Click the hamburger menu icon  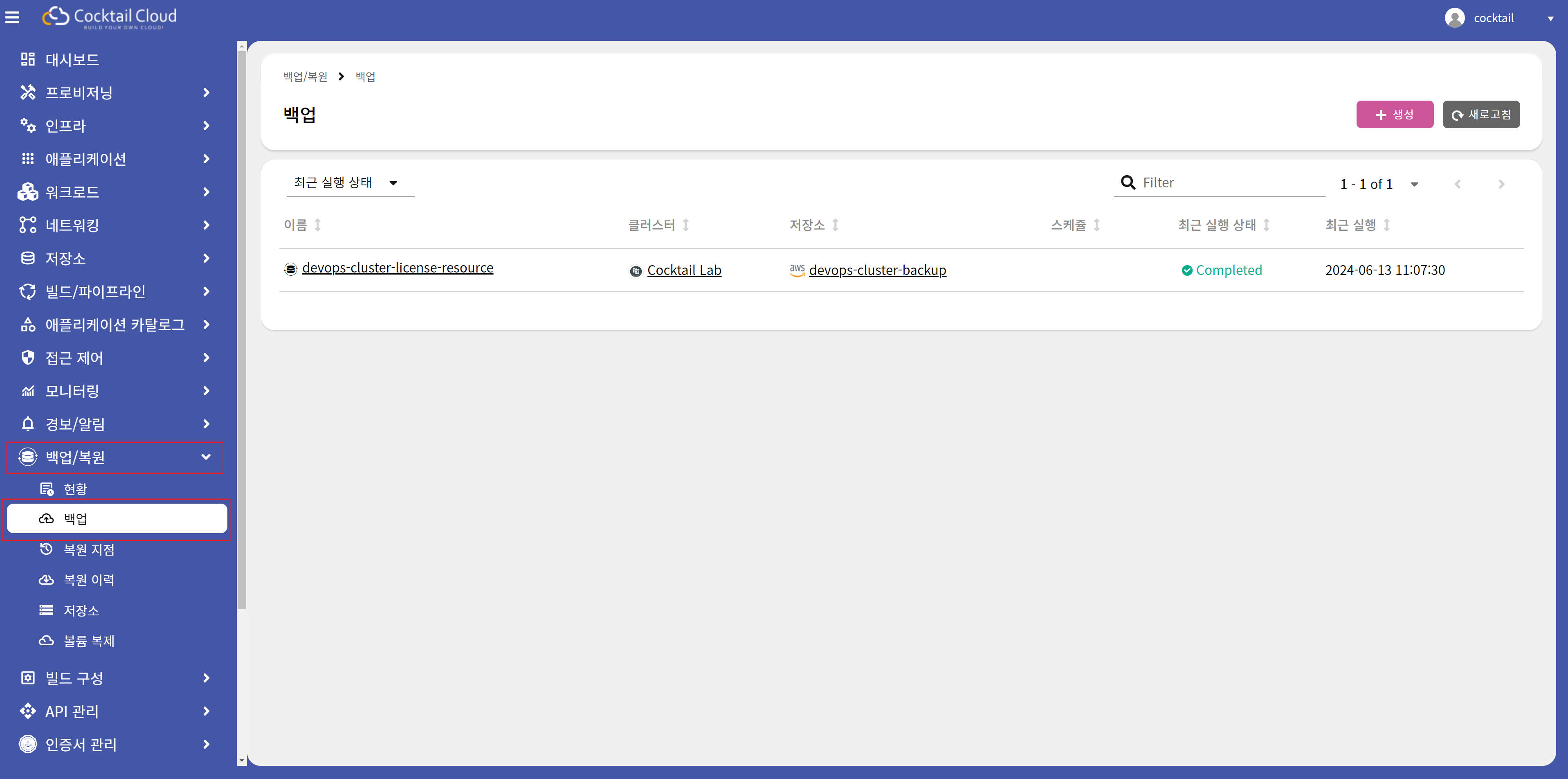12,18
